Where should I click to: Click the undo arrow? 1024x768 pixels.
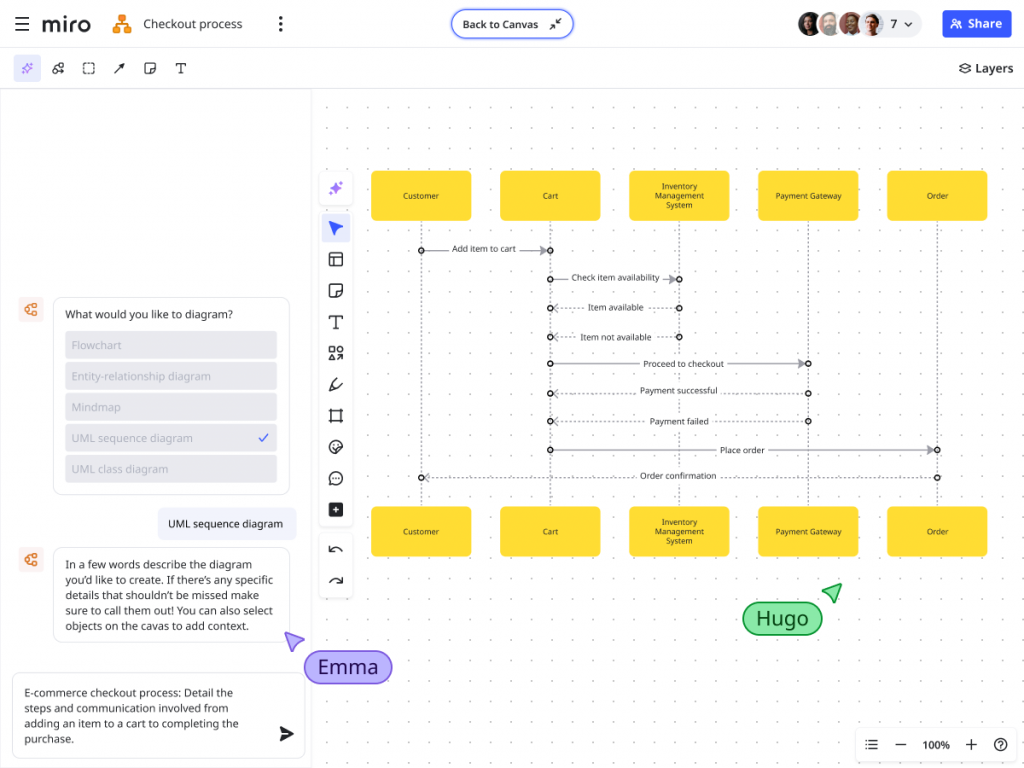click(x=336, y=549)
